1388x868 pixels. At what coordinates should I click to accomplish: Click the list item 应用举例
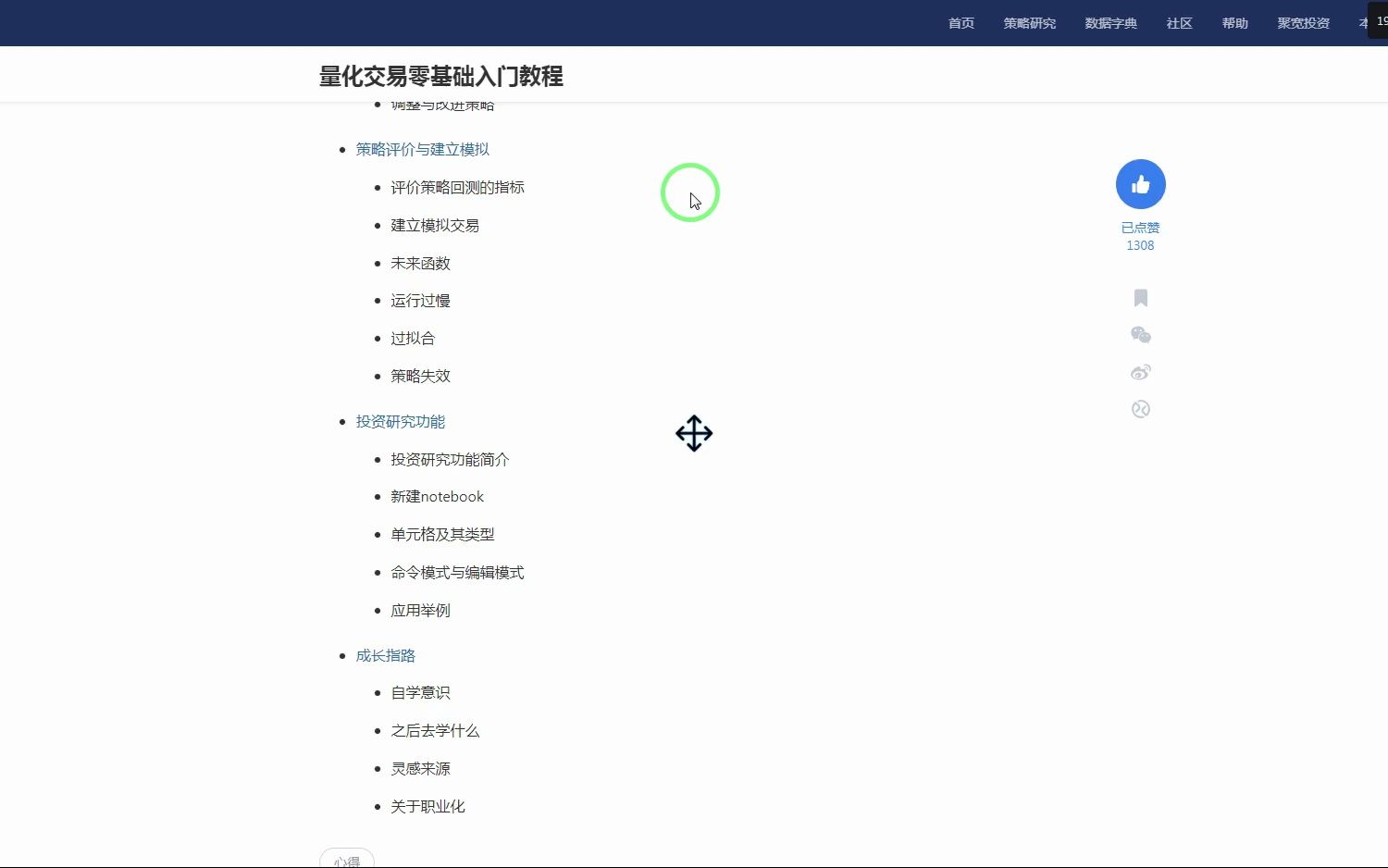coord(420,610)
